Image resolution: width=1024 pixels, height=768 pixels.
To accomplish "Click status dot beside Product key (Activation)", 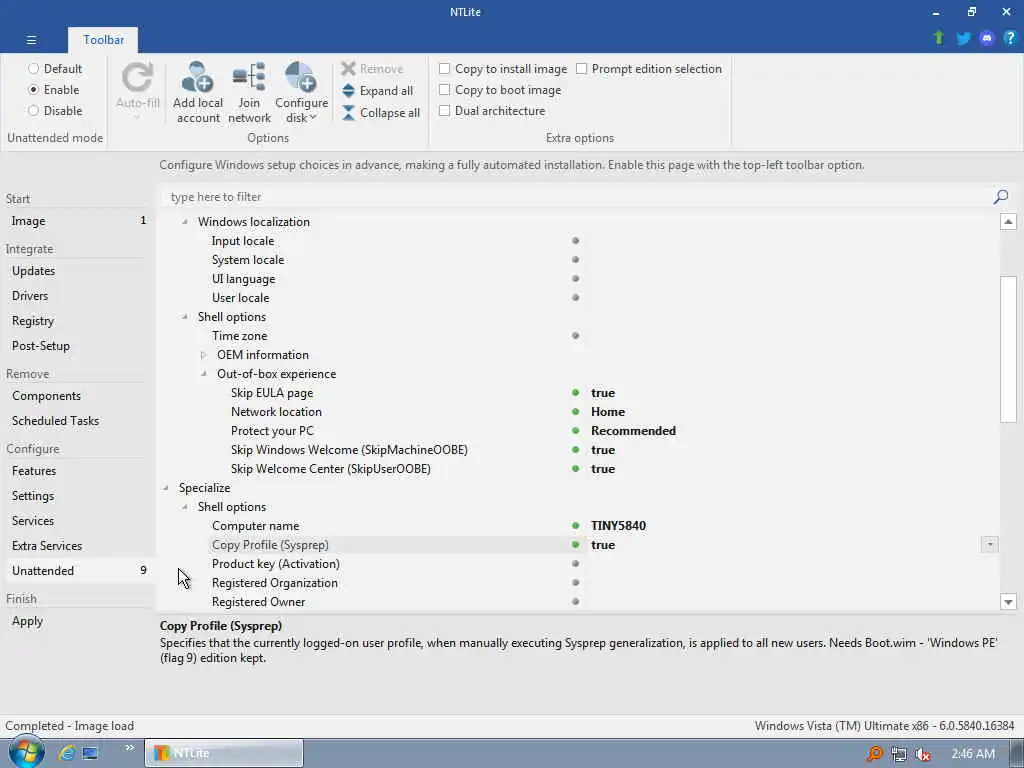I will (575, 563).
